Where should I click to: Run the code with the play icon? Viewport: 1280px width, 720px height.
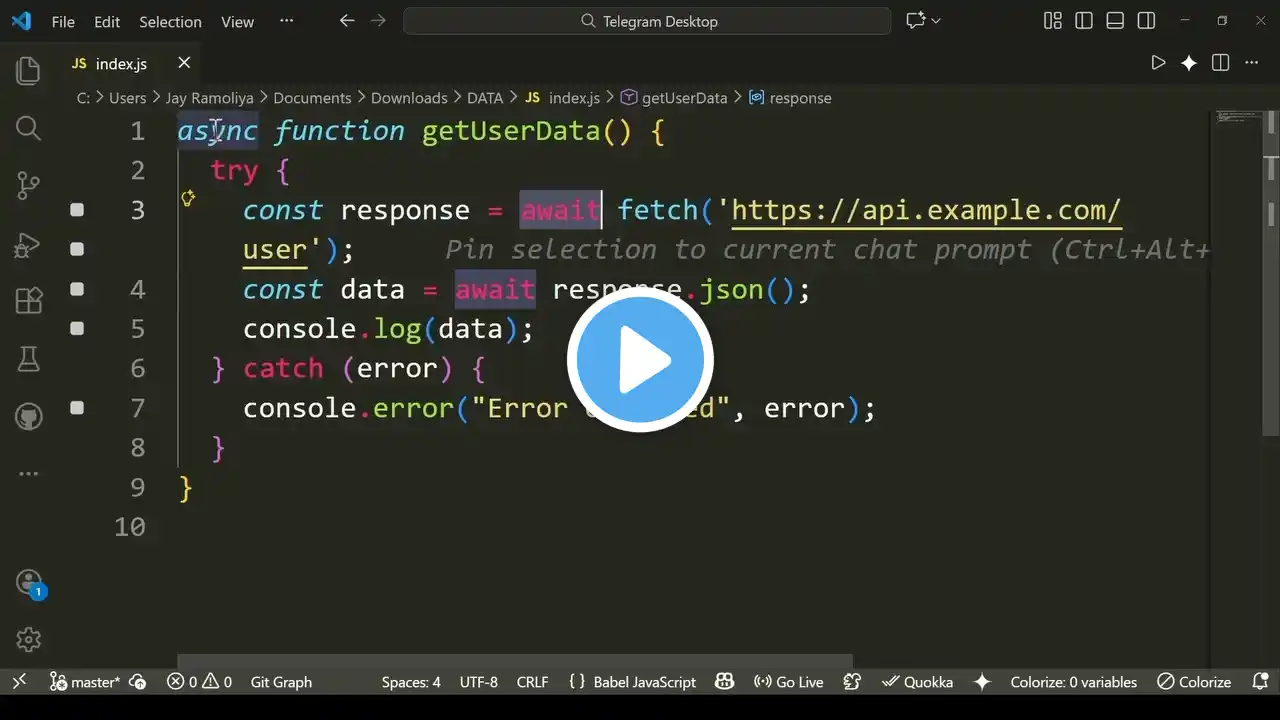[1158, 63]
